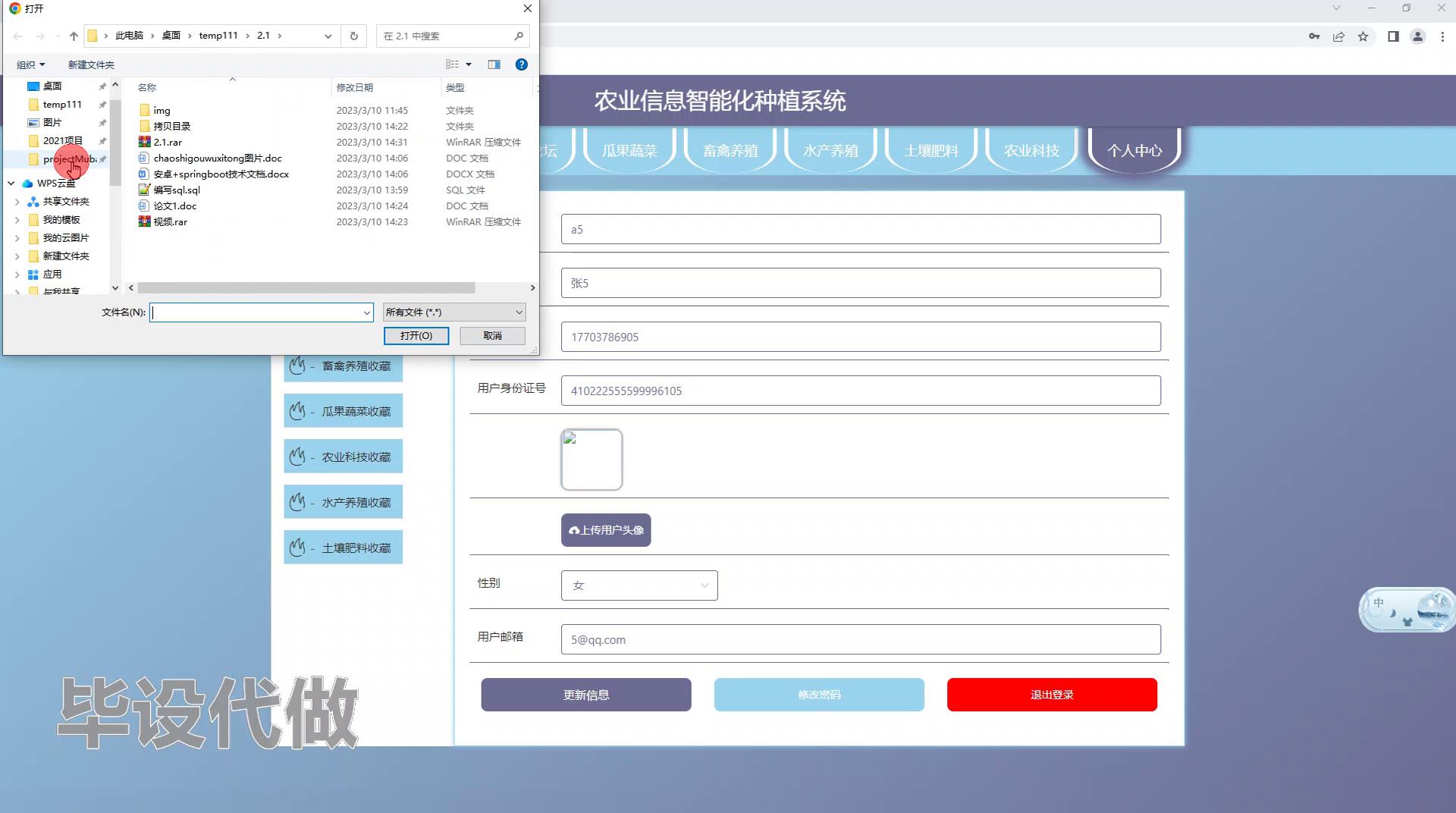Click the flame icon beside 农业科技收藏
The height and width of the screenshot is (813, 1456).
pos(297,457)
